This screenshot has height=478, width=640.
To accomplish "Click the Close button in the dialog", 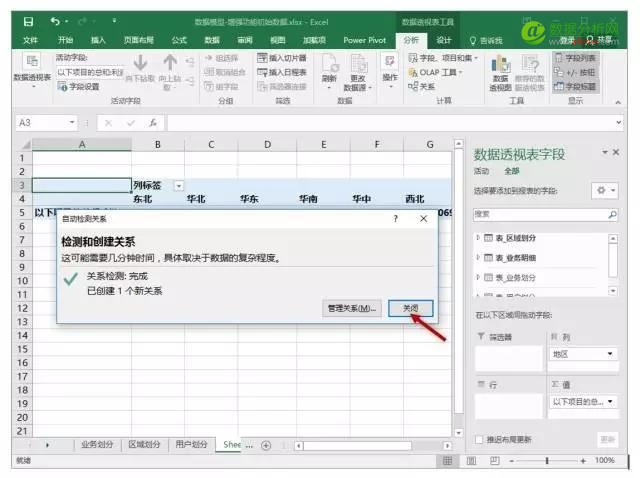I will 410,308.
